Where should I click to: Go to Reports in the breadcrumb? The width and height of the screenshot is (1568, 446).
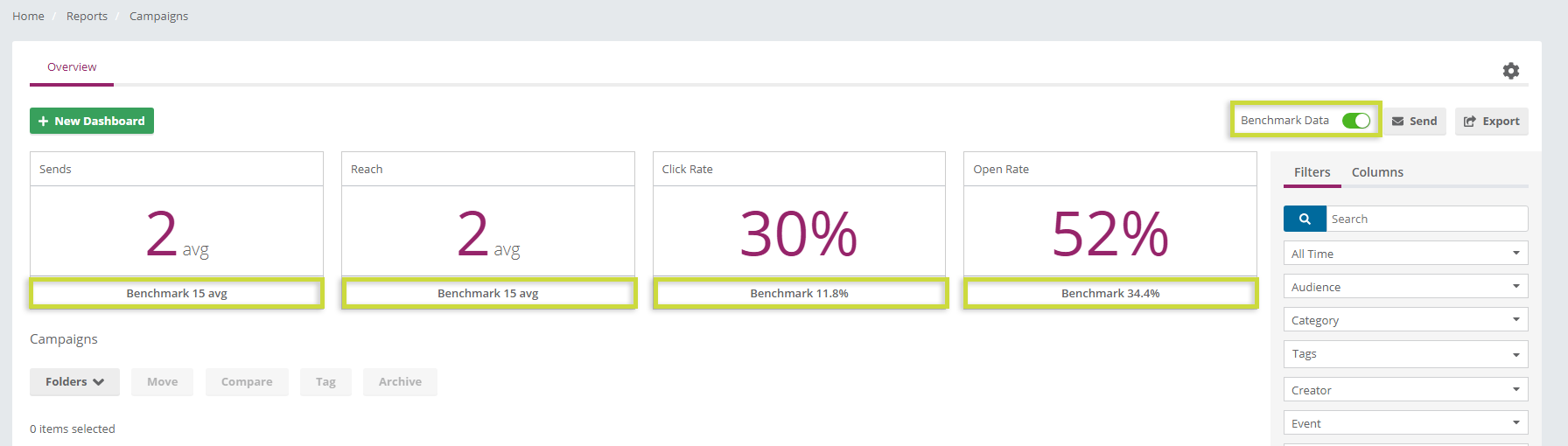[x=87, y=16]
